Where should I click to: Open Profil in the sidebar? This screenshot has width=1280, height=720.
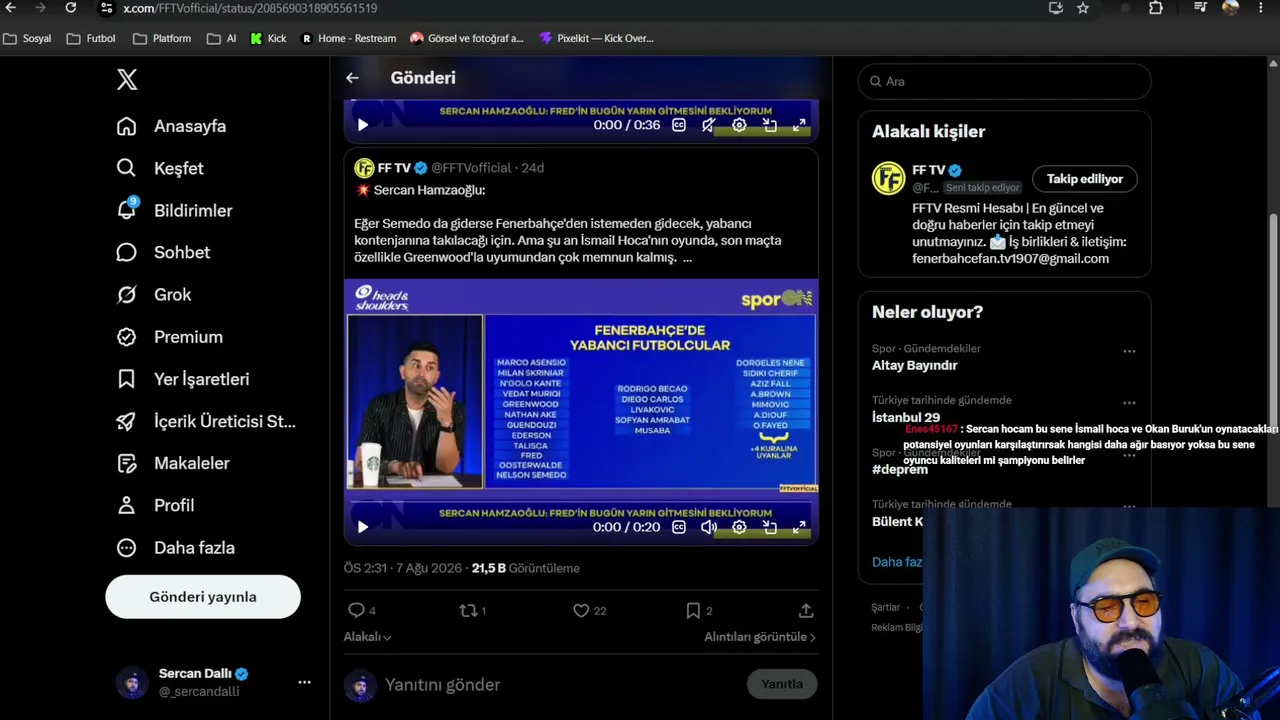click(155, 505)
